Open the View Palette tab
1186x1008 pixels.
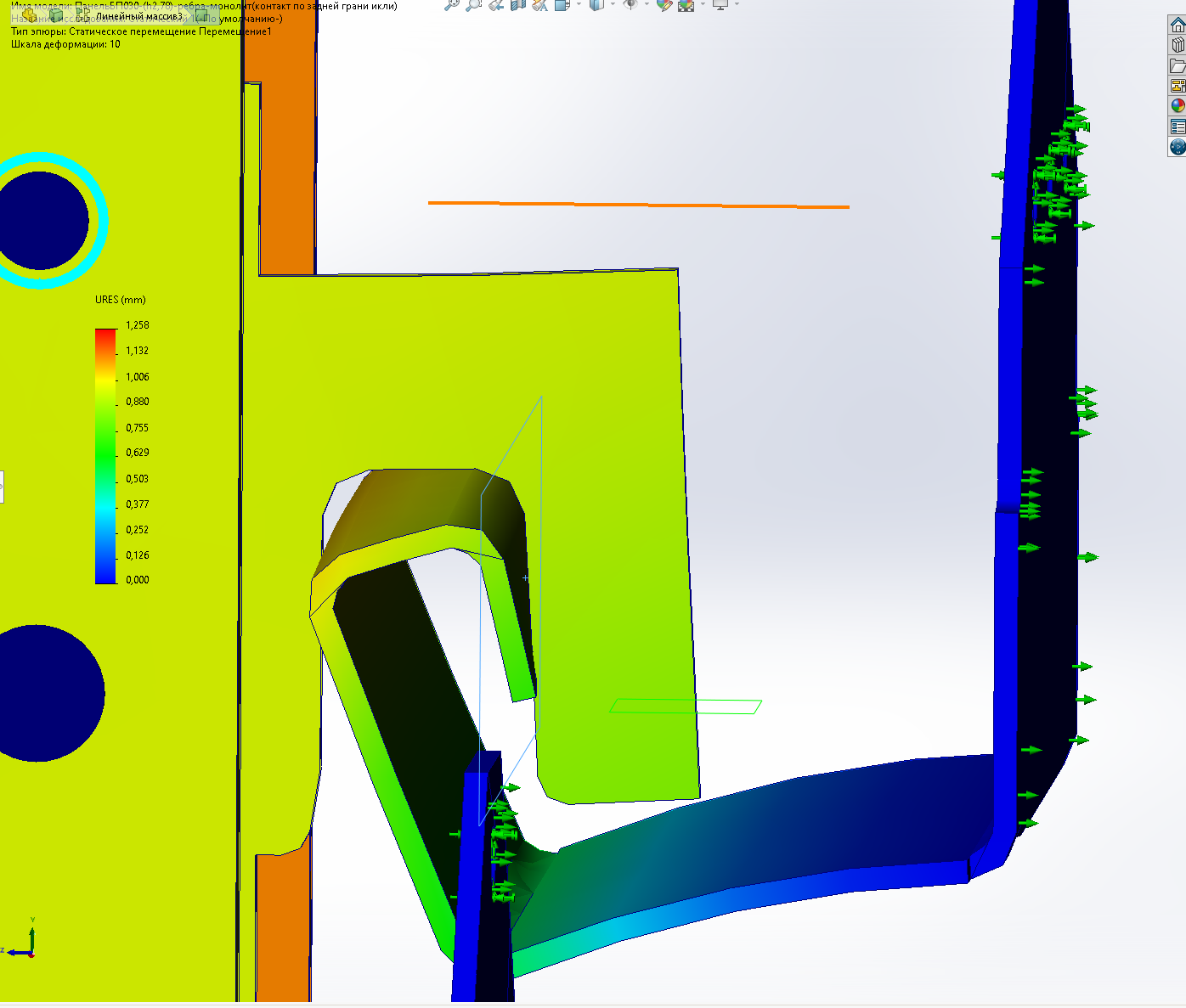(x=1177, y=86)
